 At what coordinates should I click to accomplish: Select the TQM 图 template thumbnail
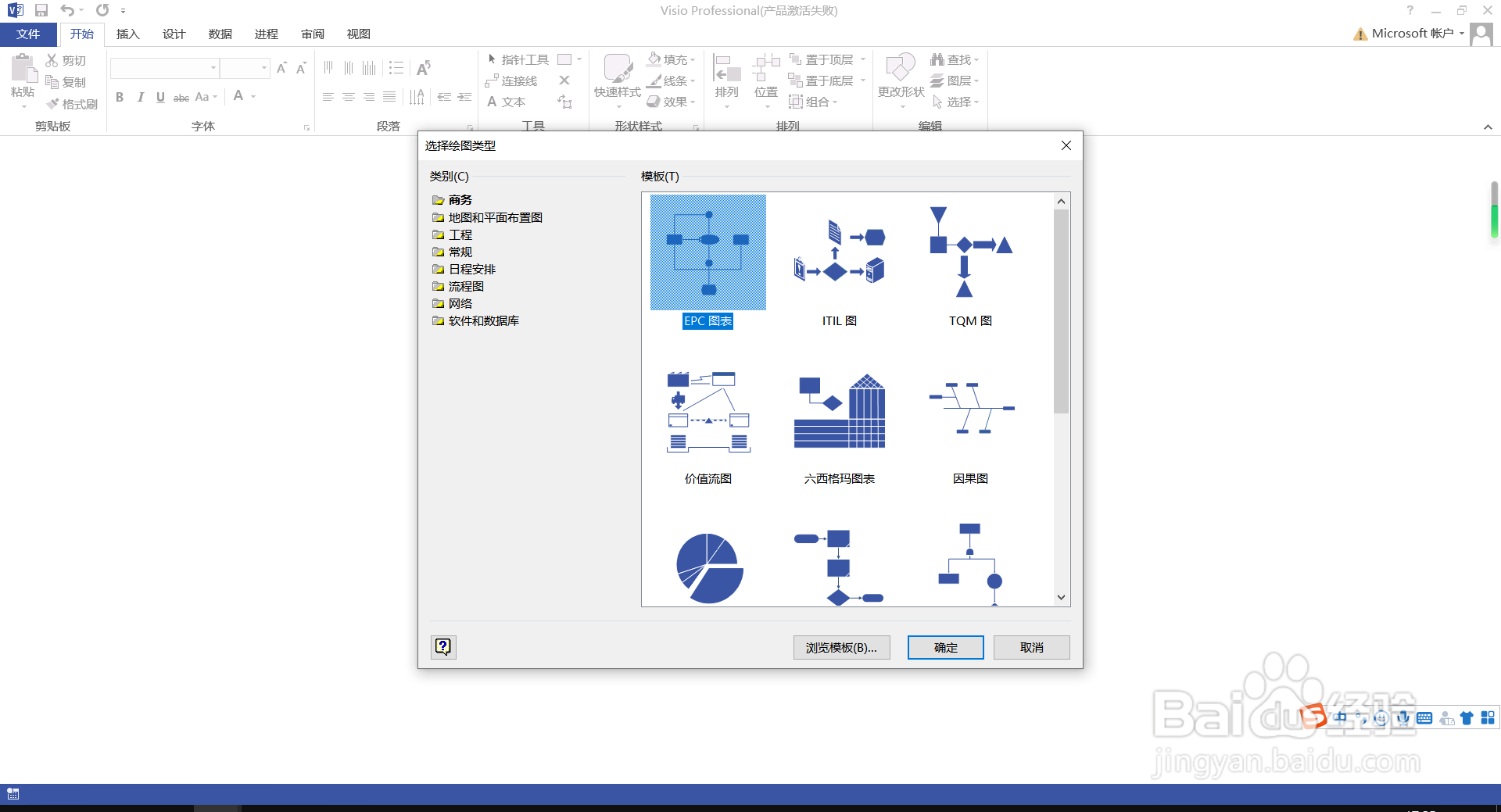(969, 250)
